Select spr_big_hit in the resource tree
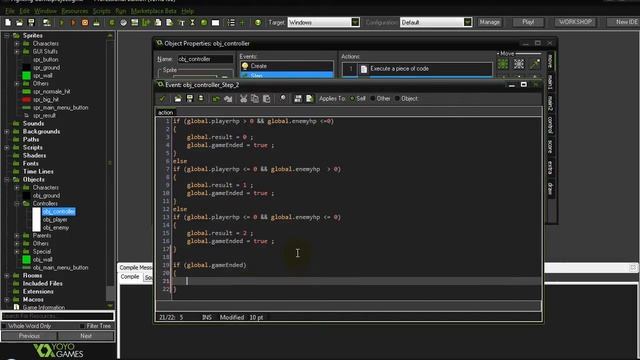Screen dimensions: 640x360 (x=46, y=99)
